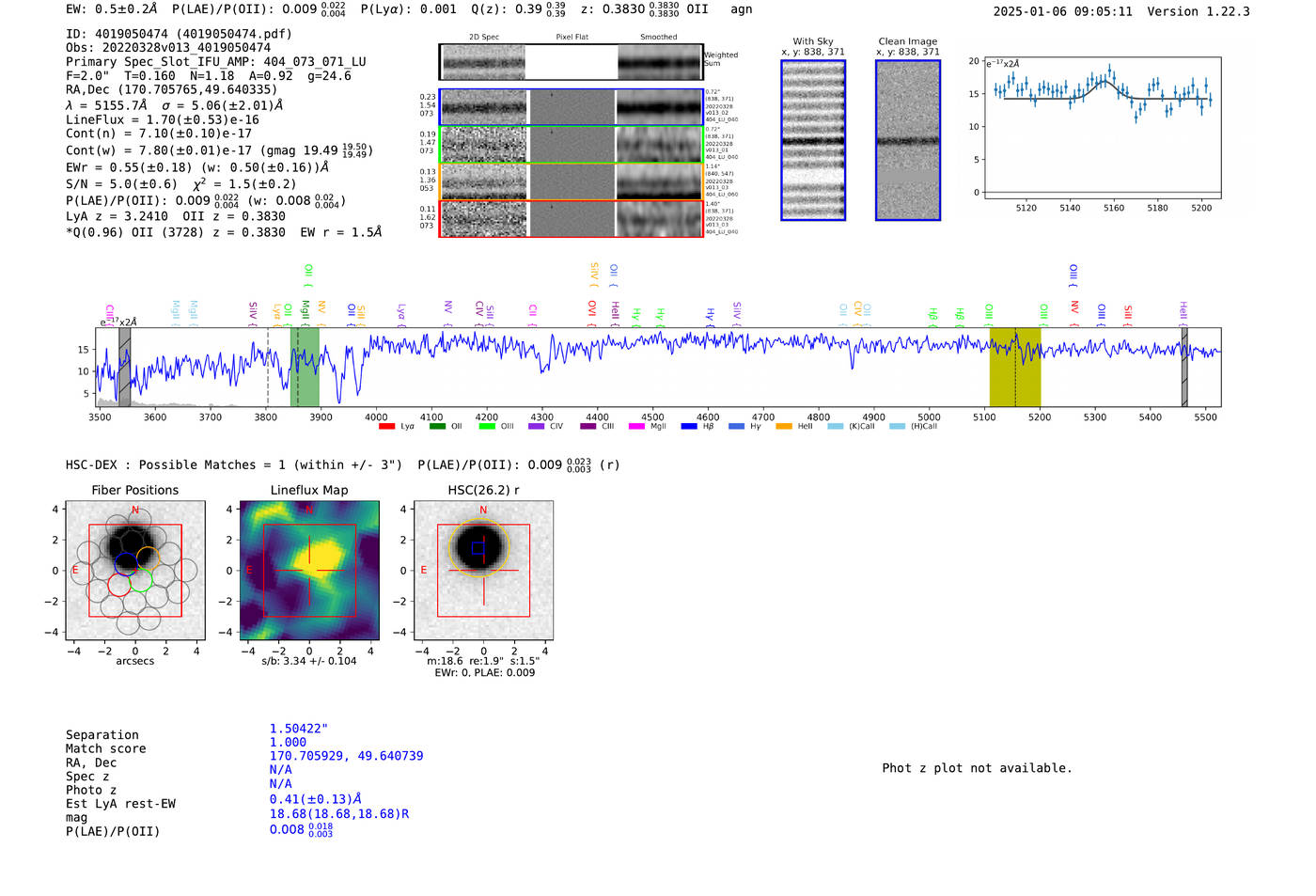
Task: Select the Weighted Sum 2D spectrum strip
Action: [483, 62]
